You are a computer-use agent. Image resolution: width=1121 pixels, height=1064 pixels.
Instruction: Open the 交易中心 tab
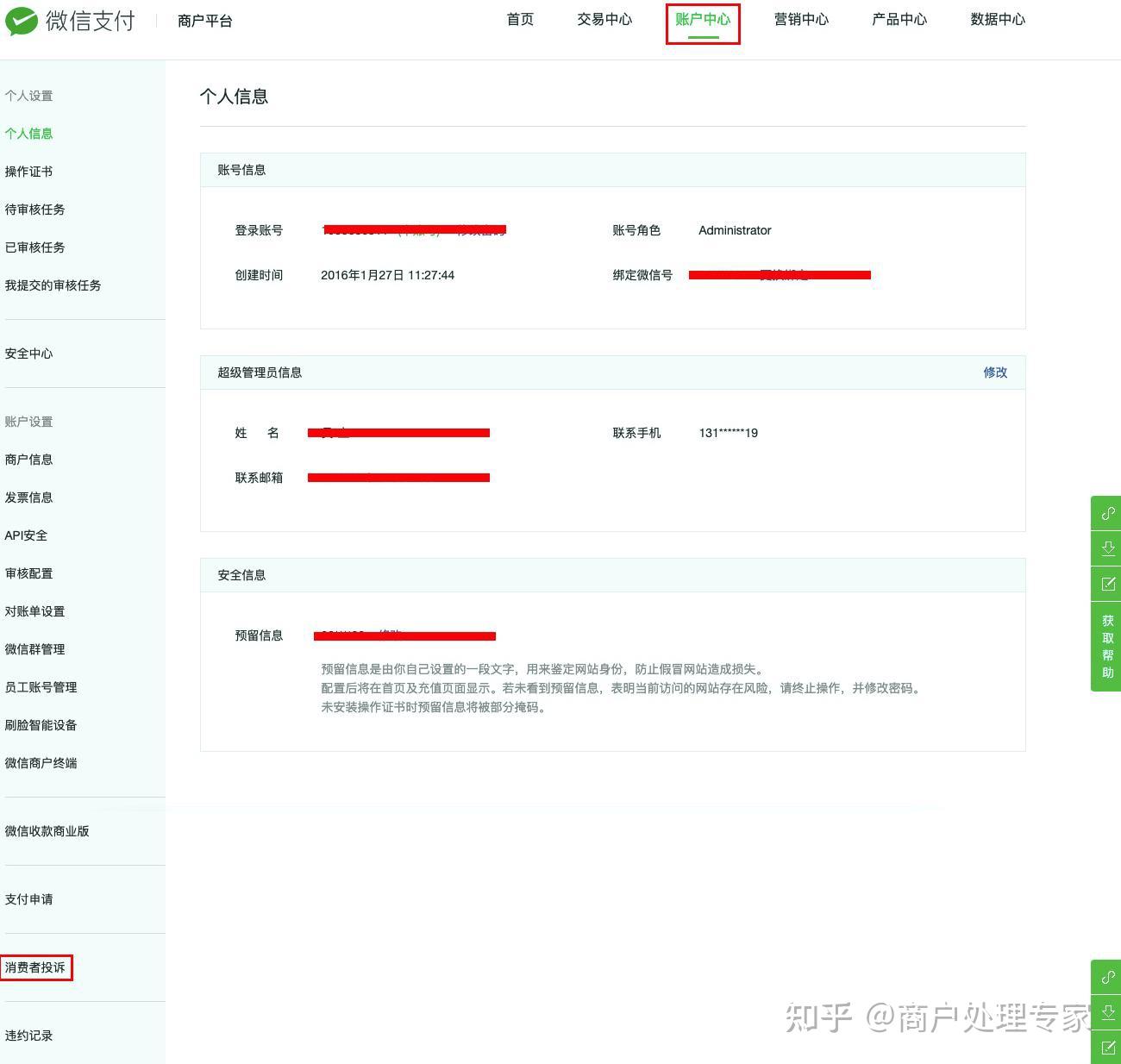(604, 20)
